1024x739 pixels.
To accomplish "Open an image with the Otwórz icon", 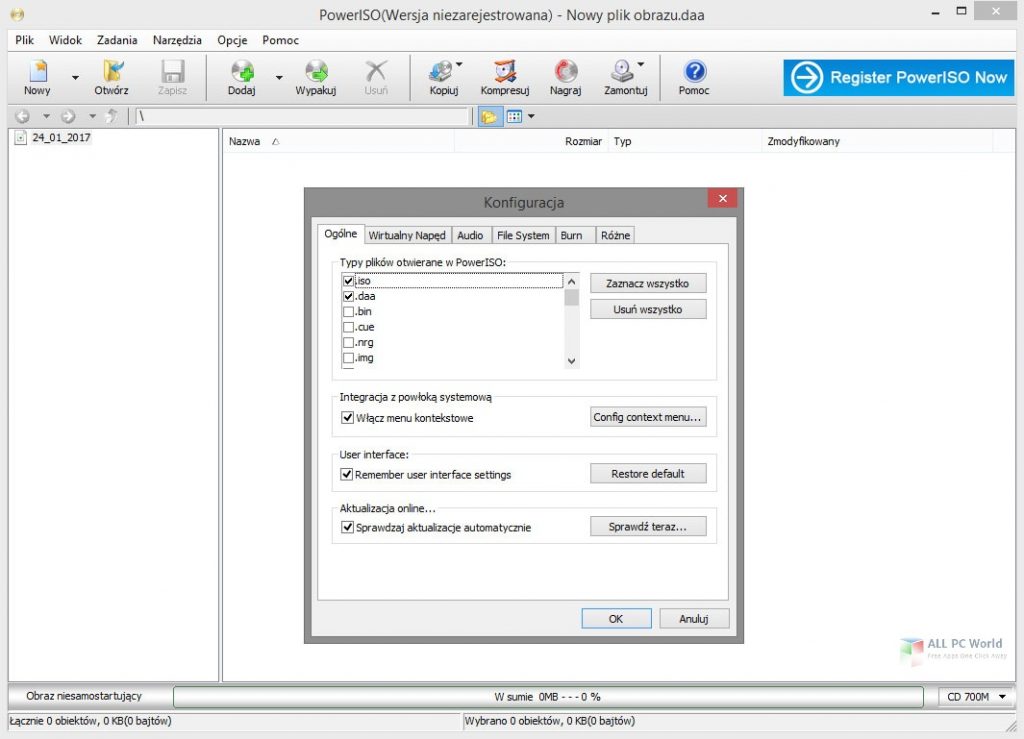I will click(112, 78).
